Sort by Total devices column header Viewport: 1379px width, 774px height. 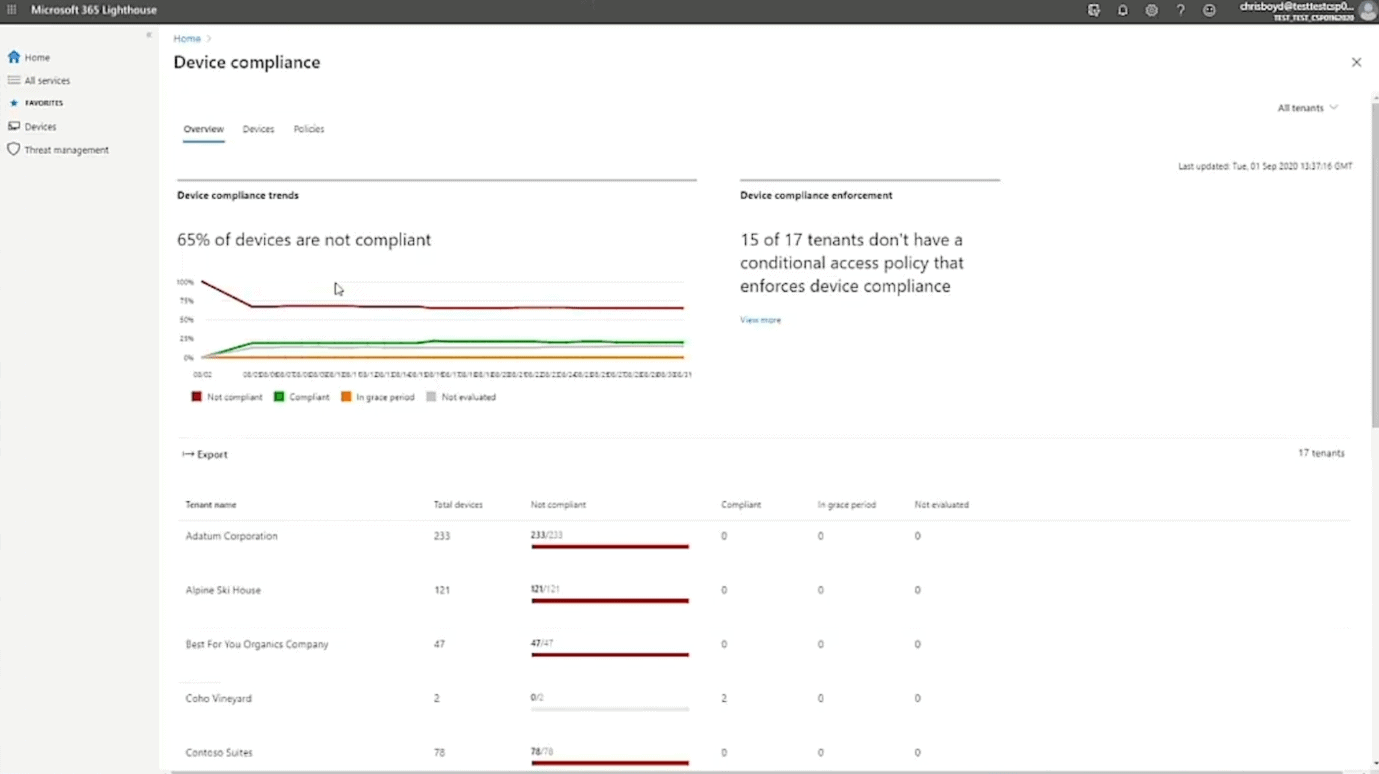pyautogui.click(x=458, y=505)
